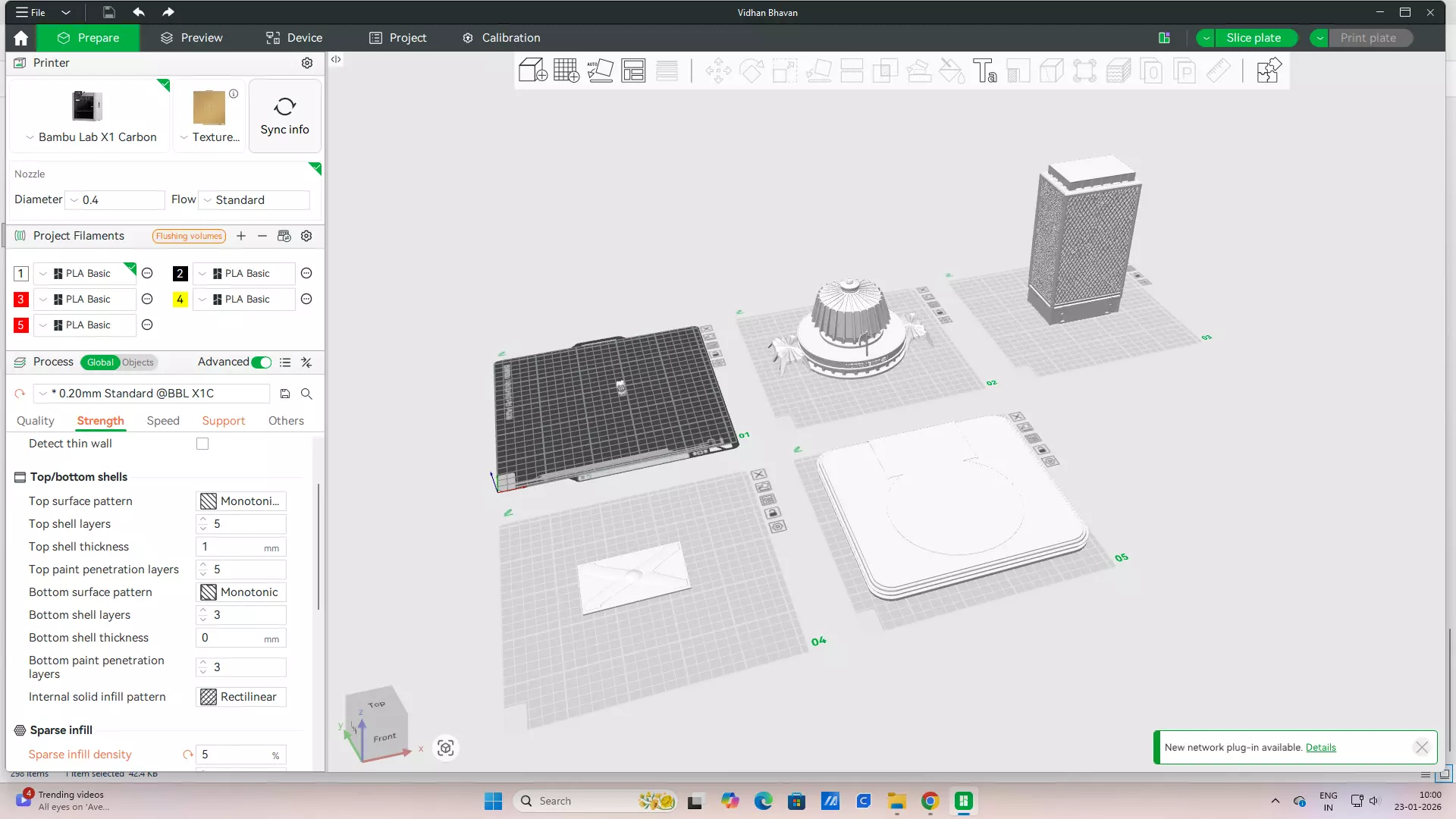
Task: Open nozzle Diameter 0.4 dropdown
Action: 115,200
